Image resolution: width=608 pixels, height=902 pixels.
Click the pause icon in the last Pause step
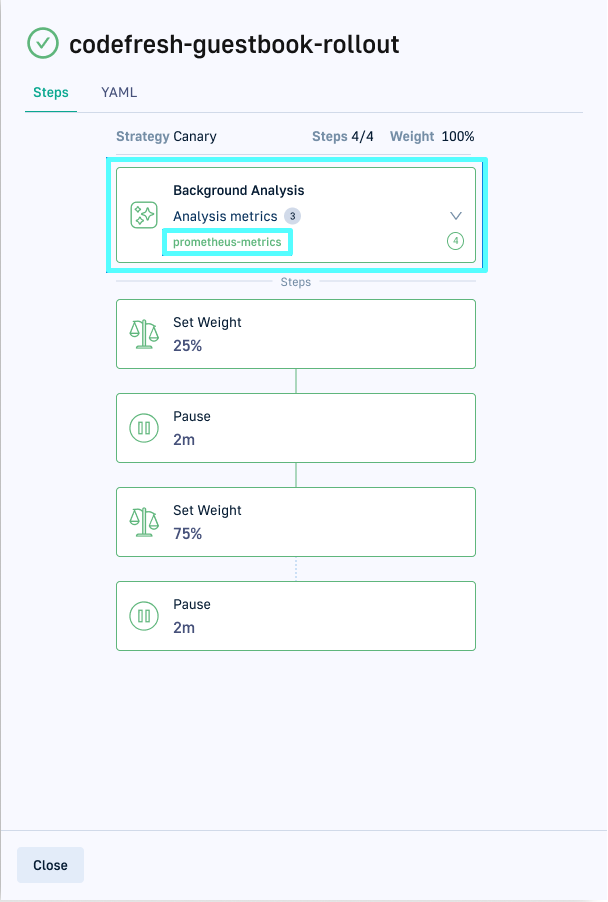[x=144, y=616]
